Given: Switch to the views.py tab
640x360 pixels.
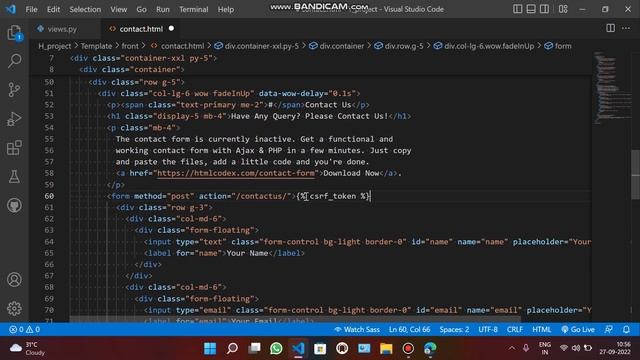Looking at the screenshot, I should tap(62, 29).
